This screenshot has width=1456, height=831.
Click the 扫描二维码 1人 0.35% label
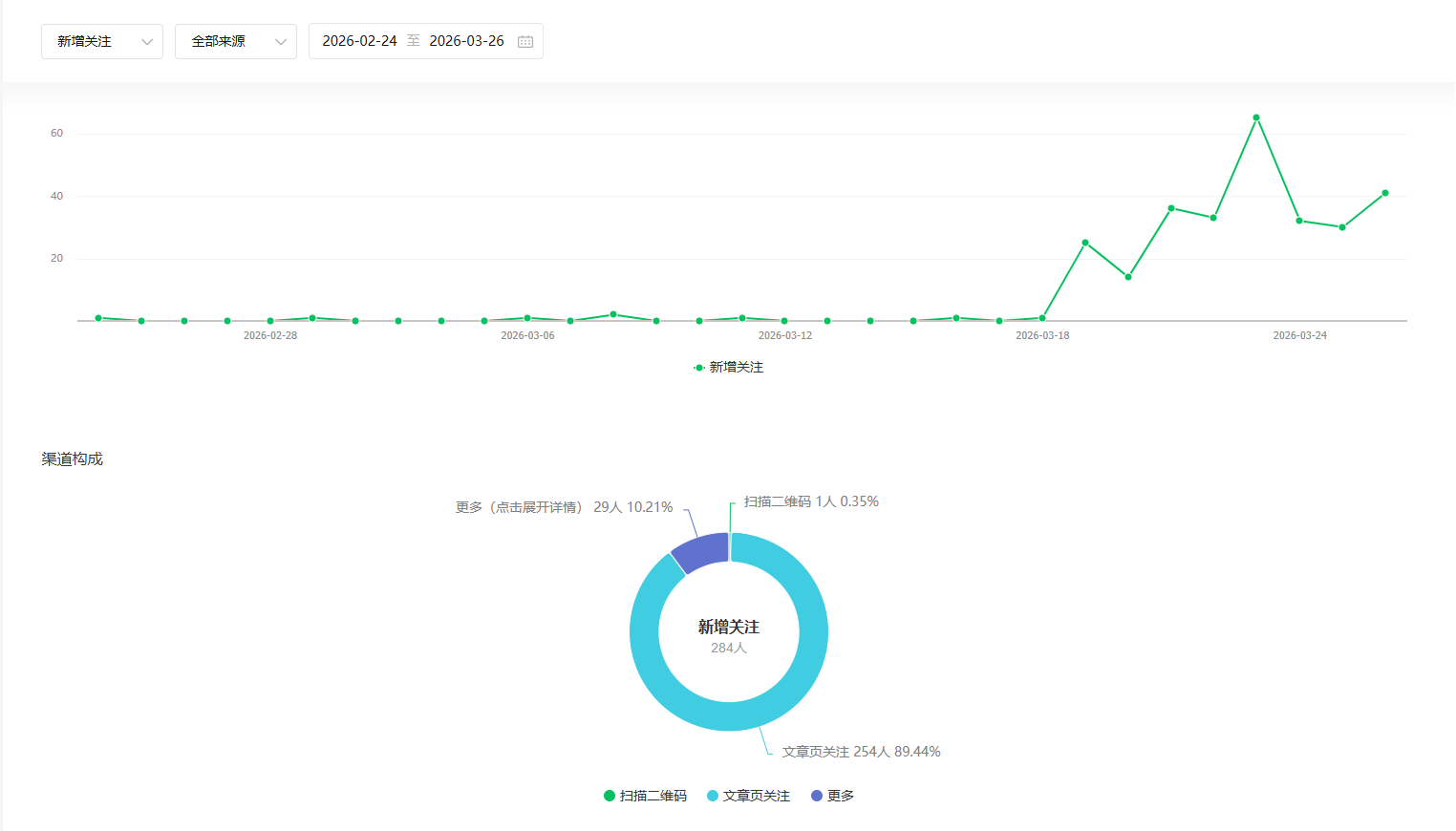point(811,501)
